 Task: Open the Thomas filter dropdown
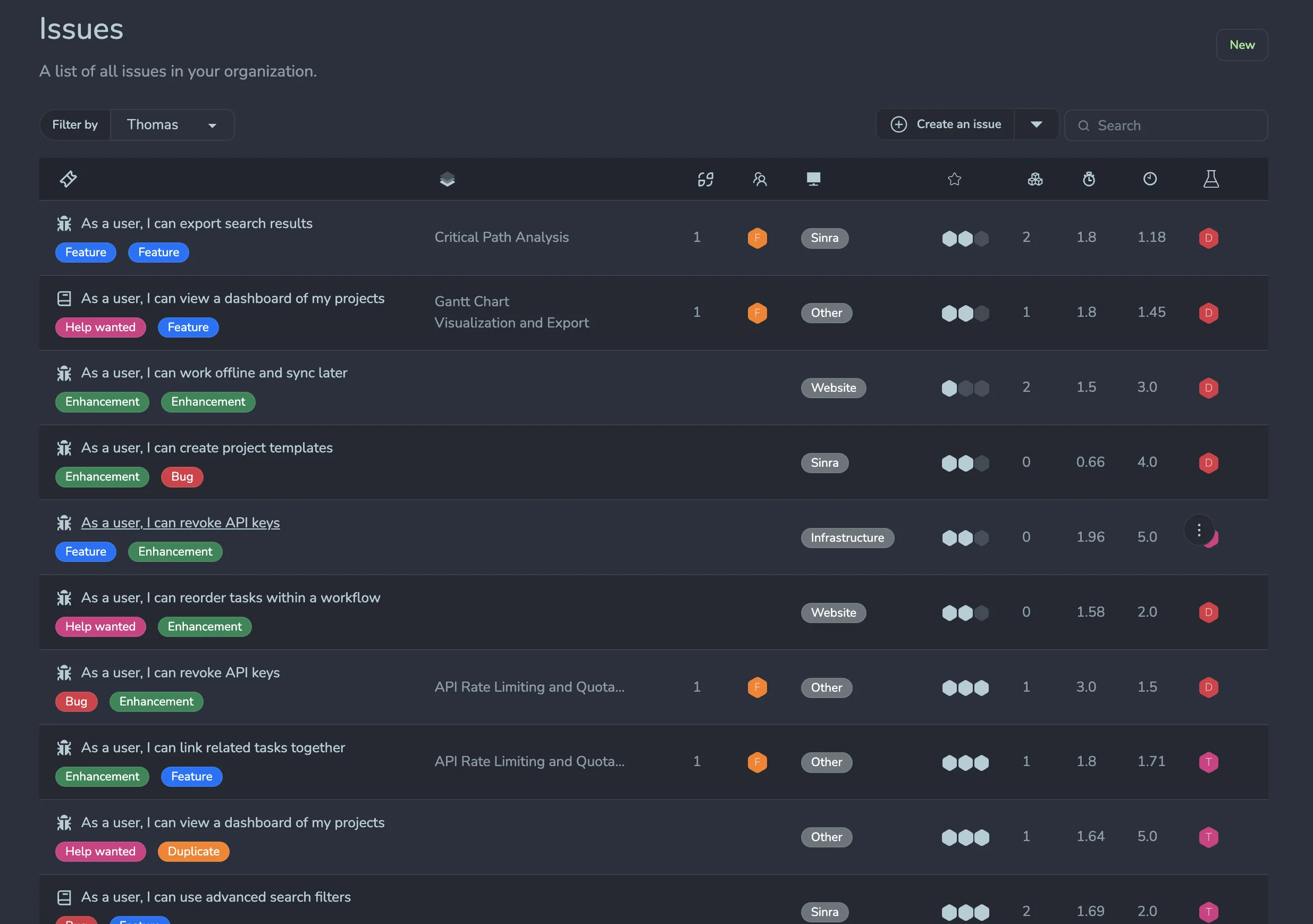pos(172,124)
